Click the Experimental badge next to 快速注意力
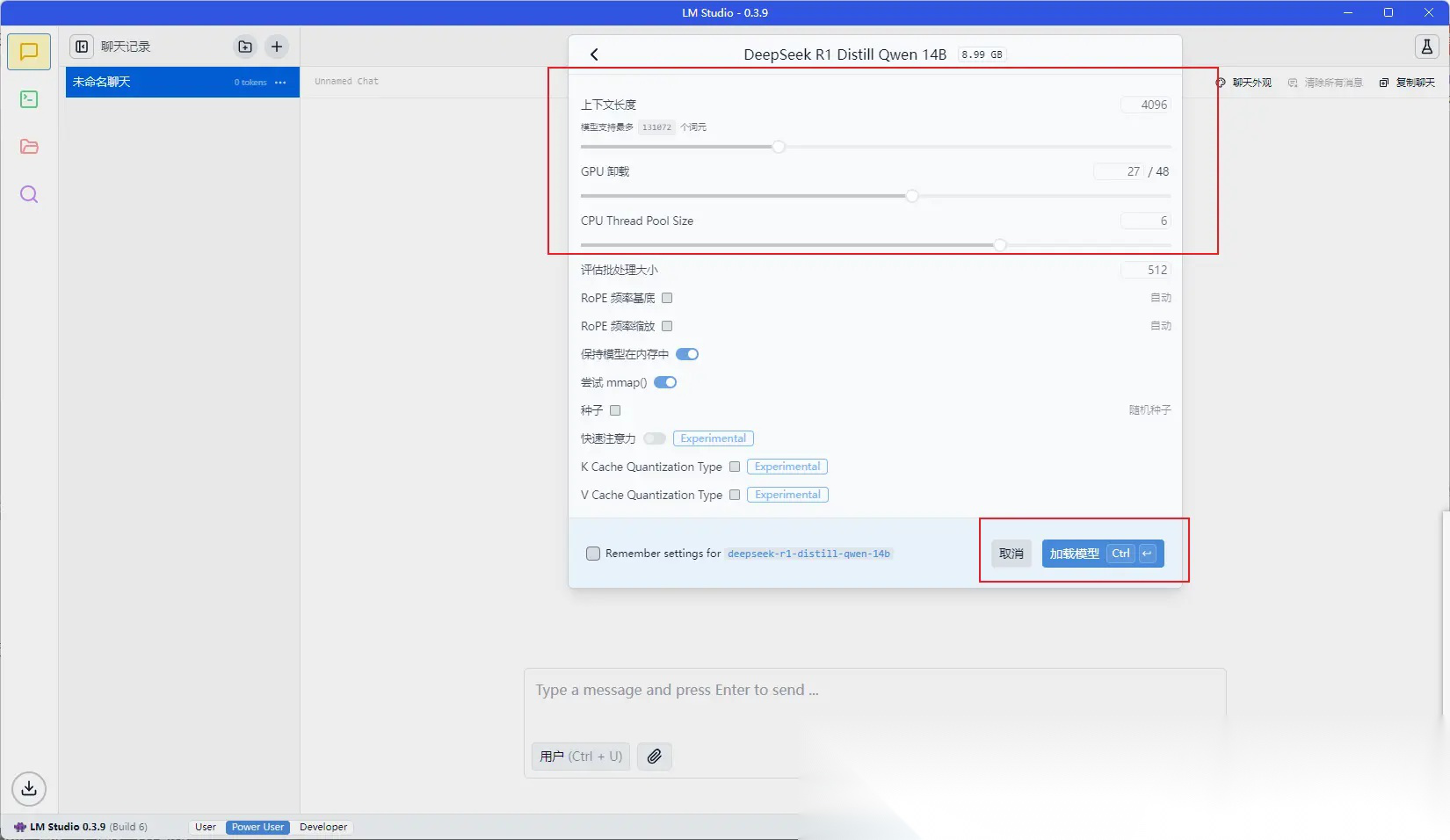1450x840 pixels. pyautogui.click(x=714, y=438)
